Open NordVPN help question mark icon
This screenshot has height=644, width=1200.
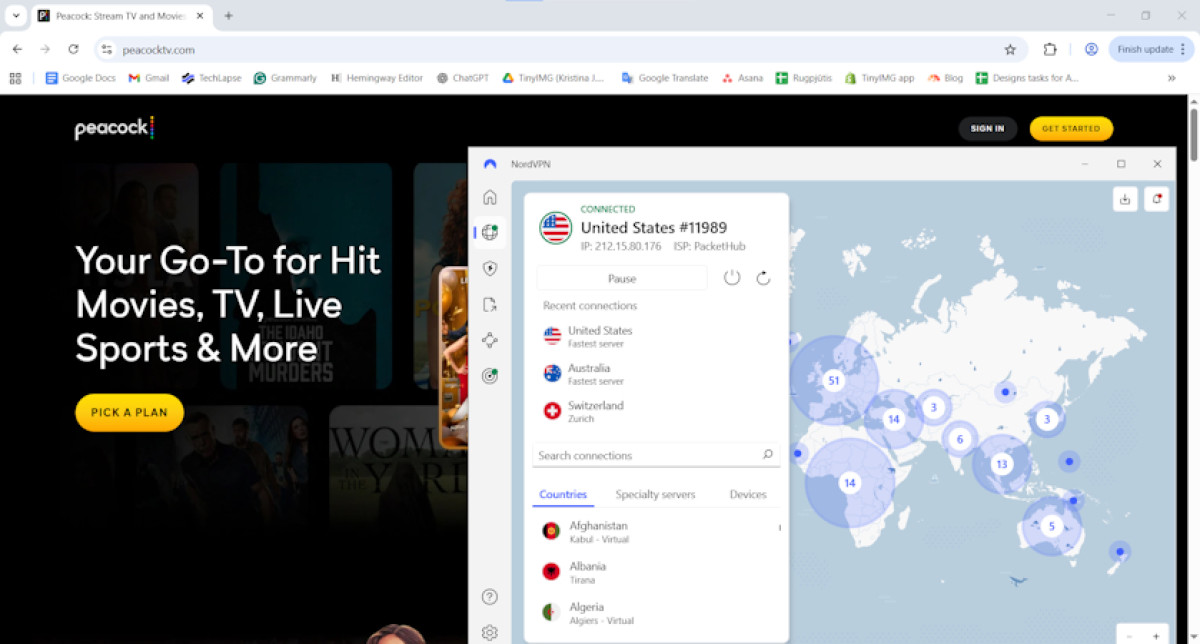pos(490,597)
